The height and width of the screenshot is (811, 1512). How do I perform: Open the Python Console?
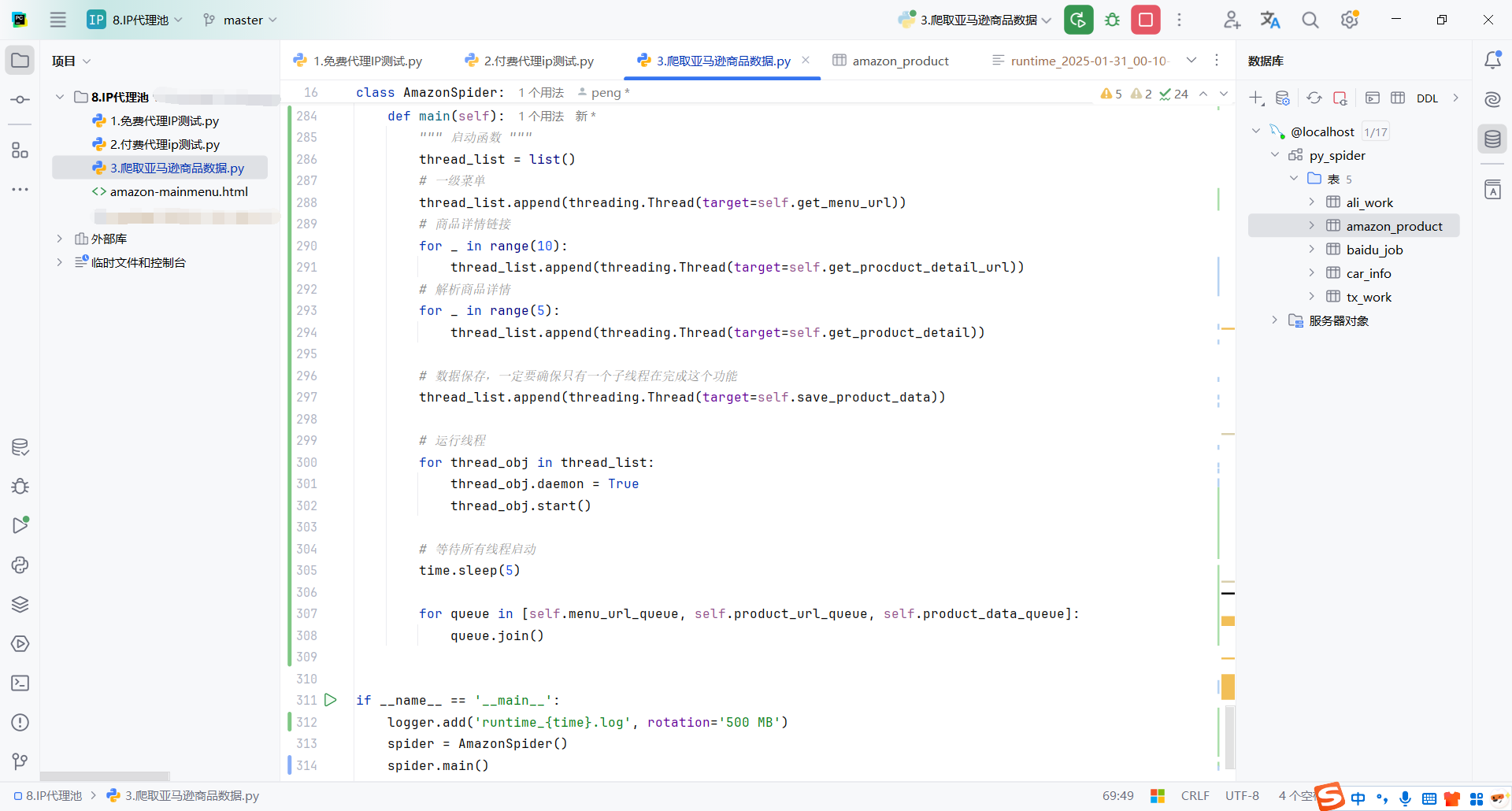click(20, 565)
